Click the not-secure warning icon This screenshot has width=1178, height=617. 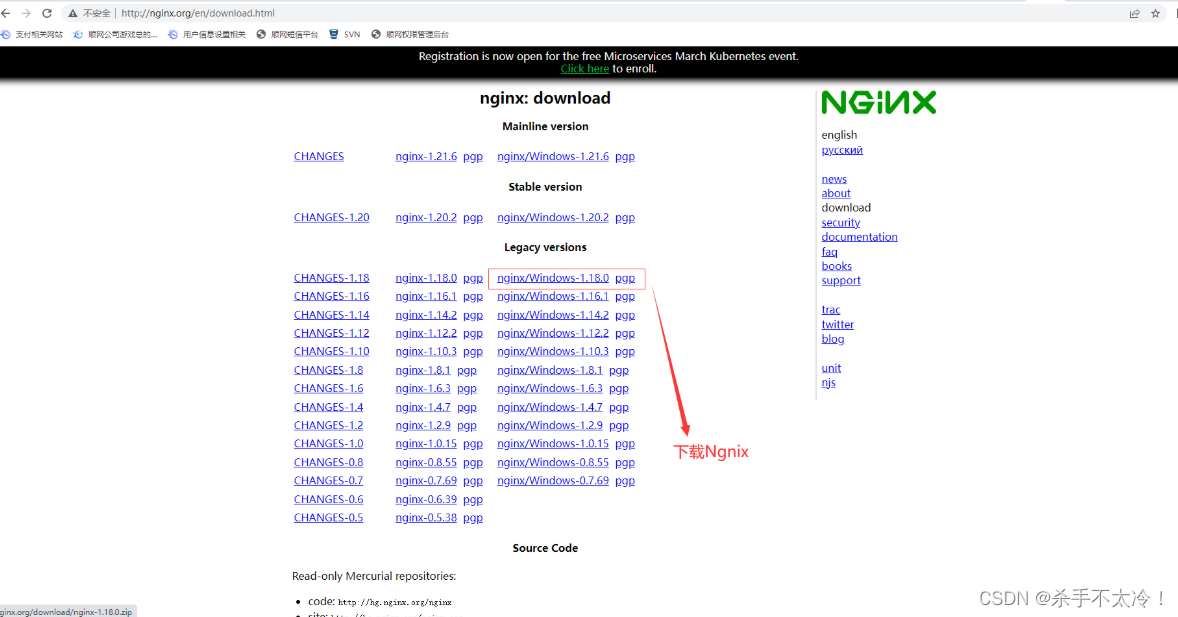click(73, 14)
